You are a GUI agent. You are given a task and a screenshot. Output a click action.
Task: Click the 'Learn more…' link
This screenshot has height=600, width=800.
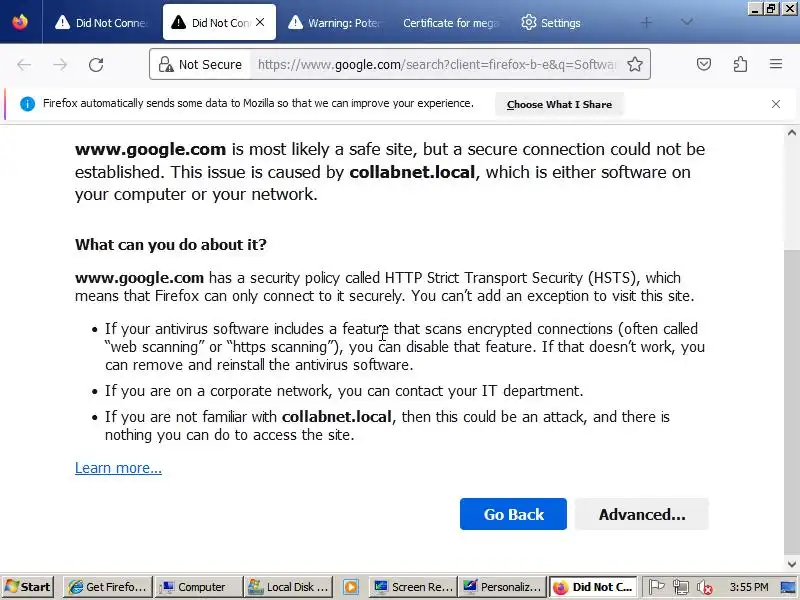(x=118, y=468)
